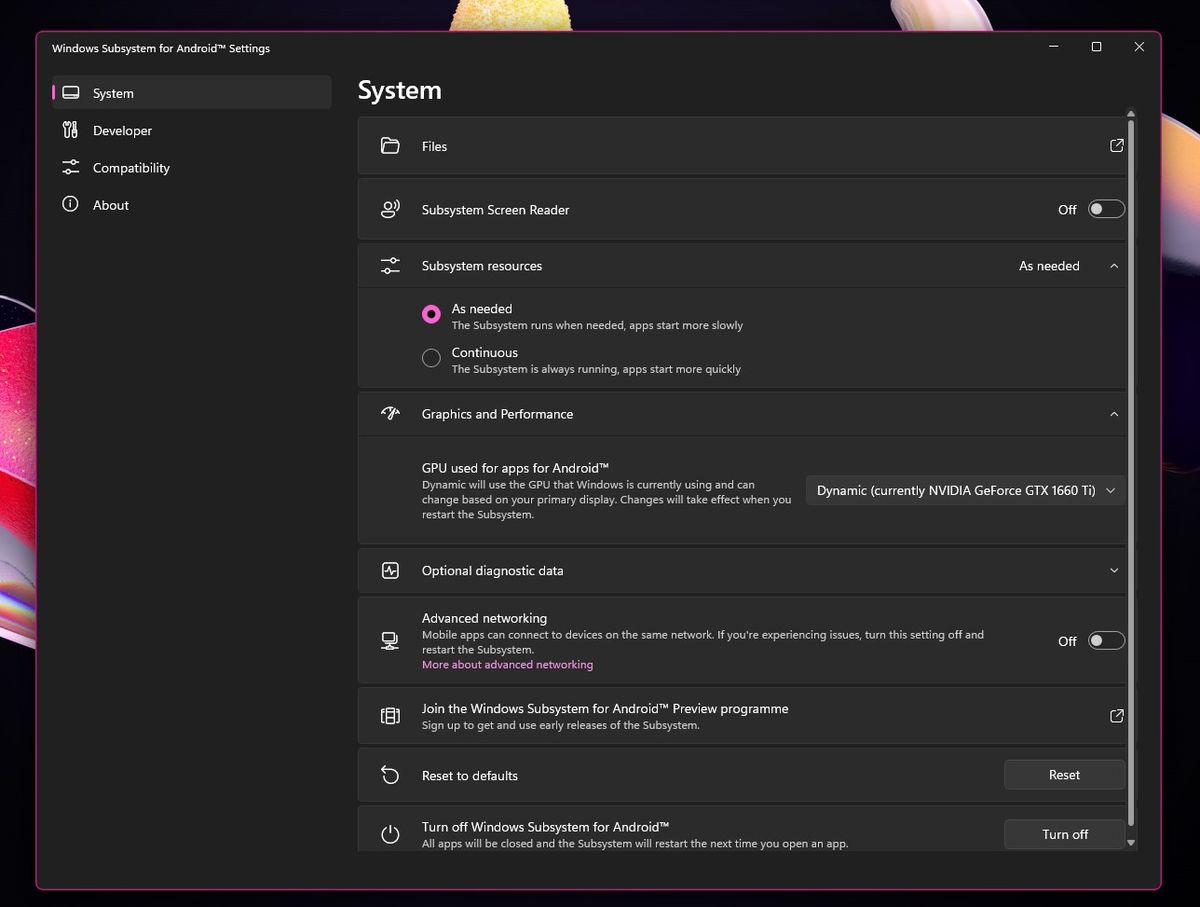Click the Subsystem resources sliders icon
The height and width of the screenshot is (907, 1200).
pyautogui.click(x=390, y=265)
